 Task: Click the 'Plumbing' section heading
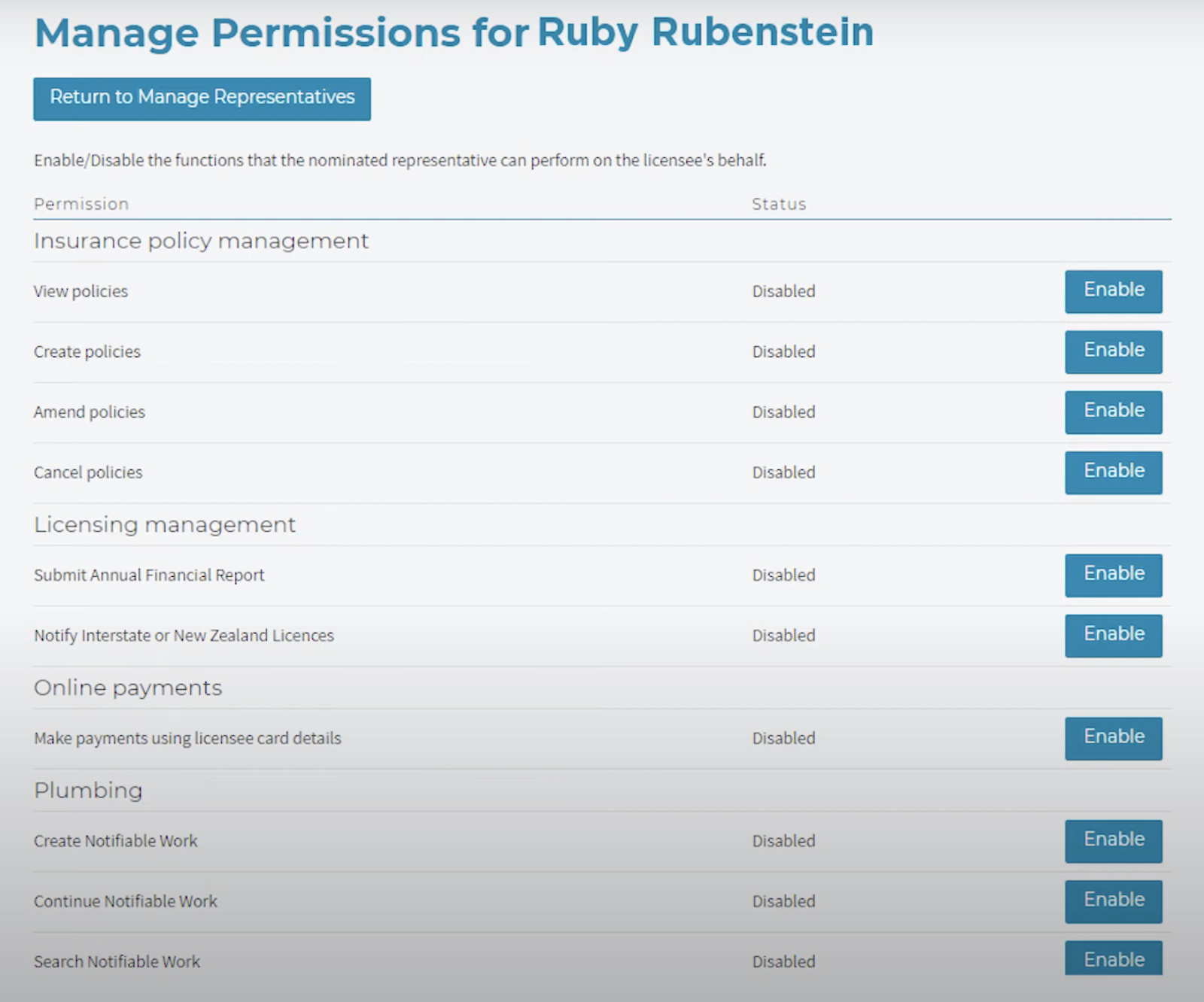88,791
